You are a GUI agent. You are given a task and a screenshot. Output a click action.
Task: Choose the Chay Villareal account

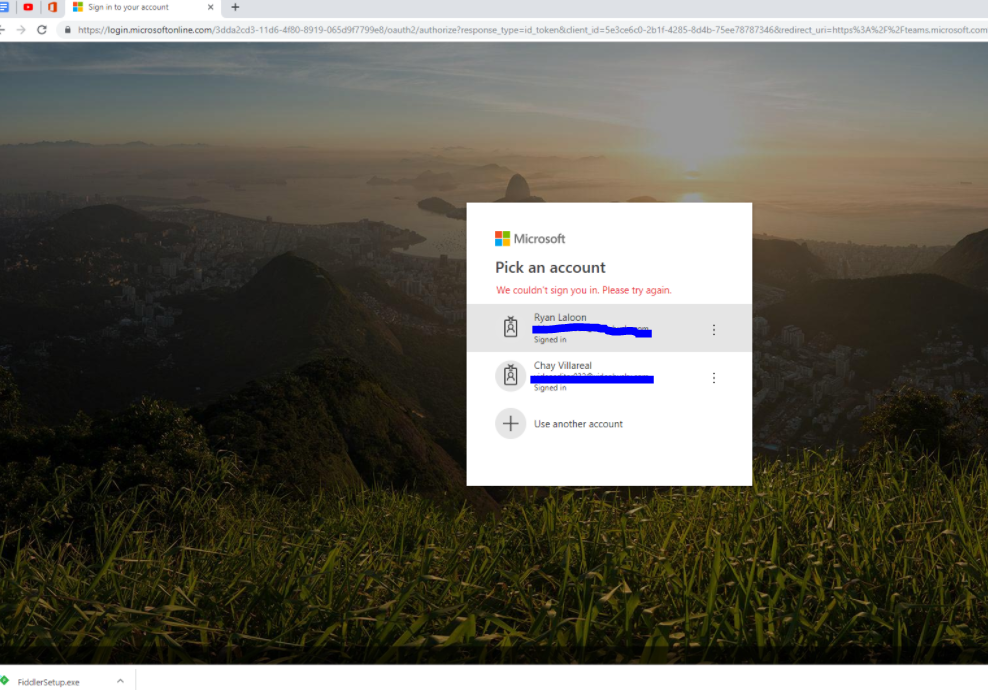pyautogui.click(x=609, y=376)
